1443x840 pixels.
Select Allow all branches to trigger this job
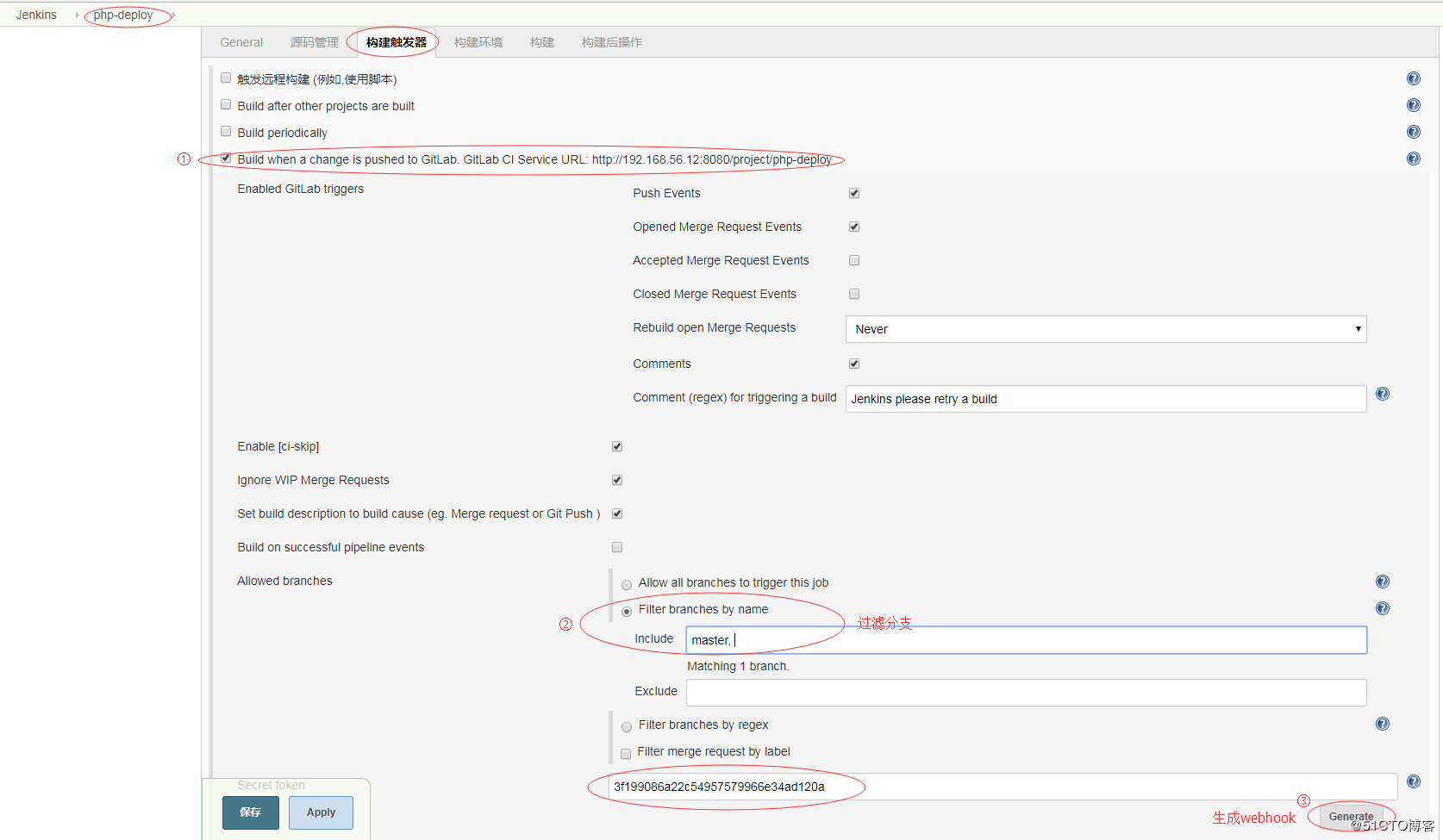click(x=627, y=584)
